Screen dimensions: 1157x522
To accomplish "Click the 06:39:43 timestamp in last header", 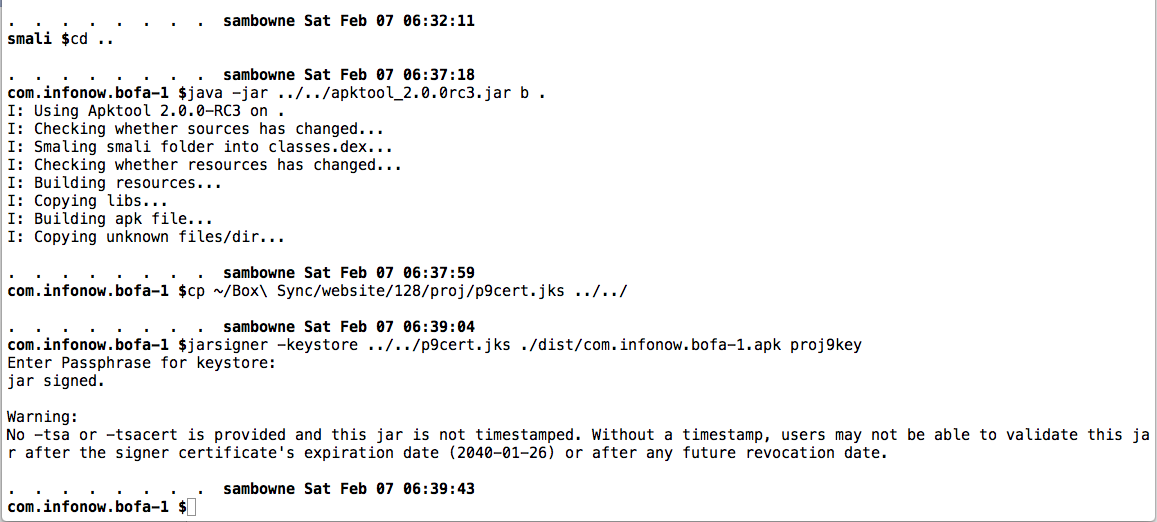I will pos(438,489).
